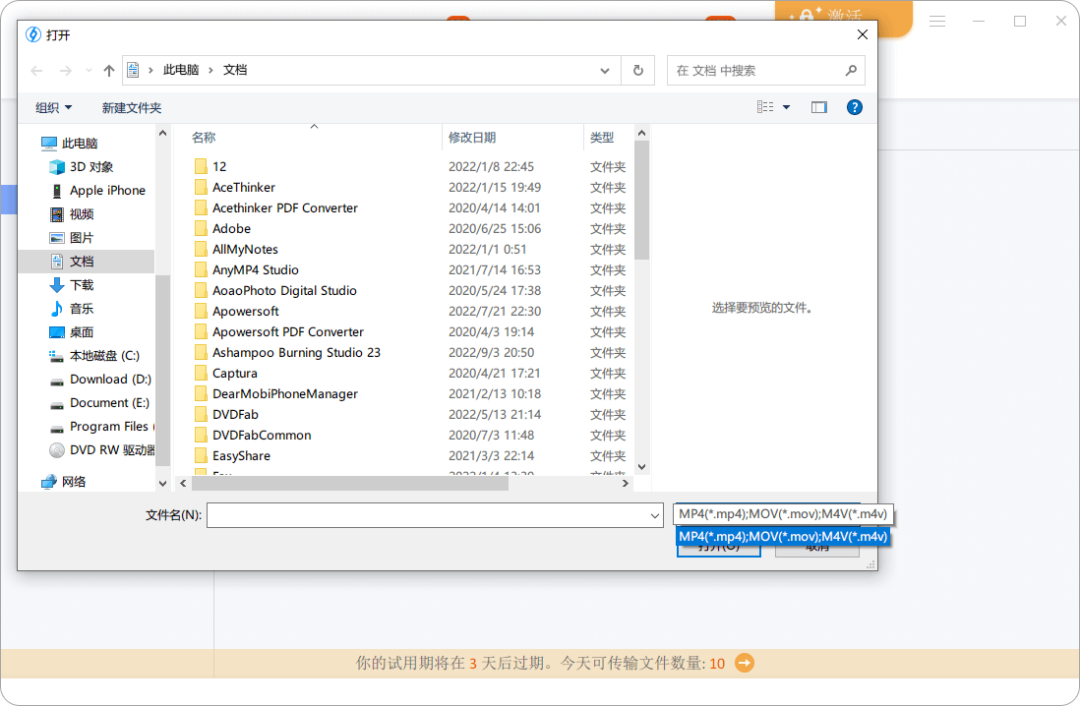Open the hamburger menu in title bar
The height and width of the screenshot is (706, 1080).
tap(937, 20)
